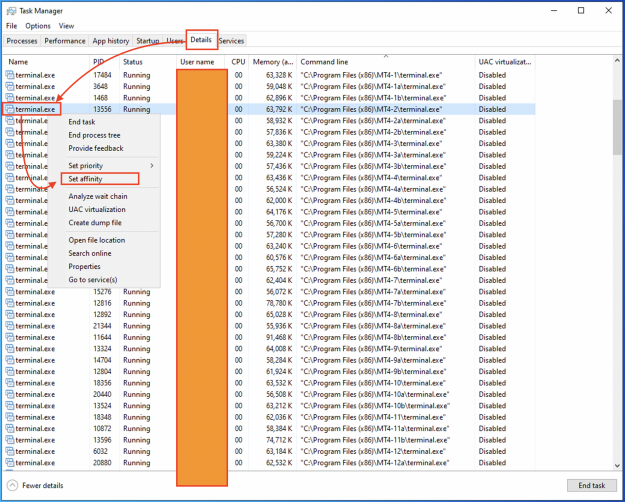625x502 pixels.
Task: Click the scrollbar up arrow
Action: 617,61
